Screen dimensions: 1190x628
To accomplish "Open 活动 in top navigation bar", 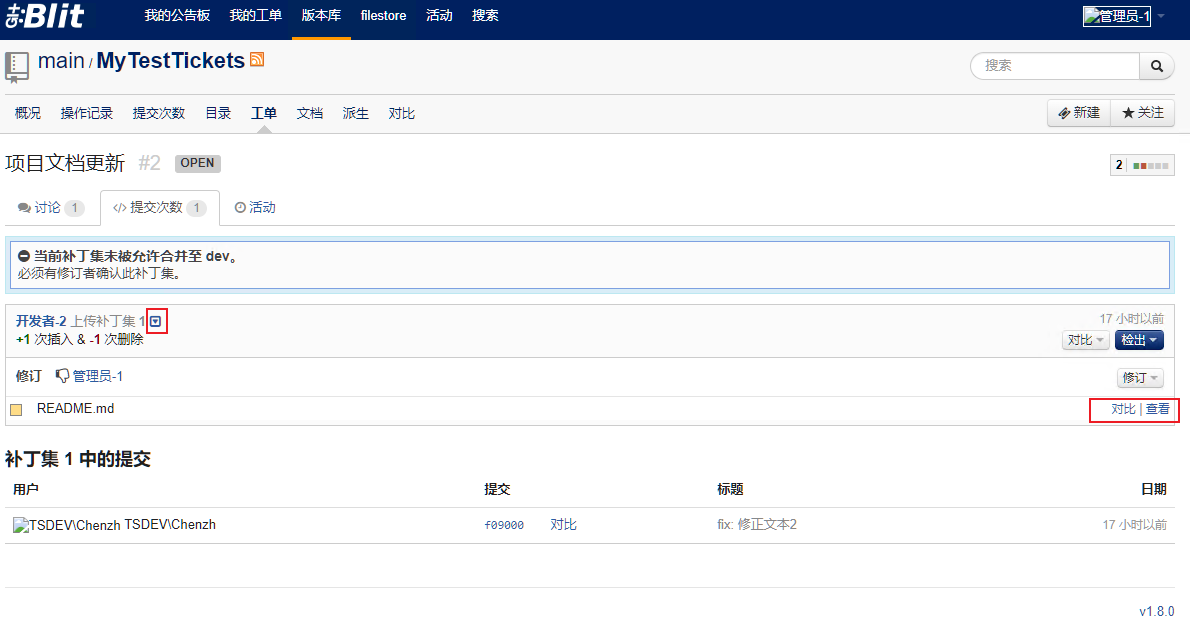I will (x=439, y=15).
